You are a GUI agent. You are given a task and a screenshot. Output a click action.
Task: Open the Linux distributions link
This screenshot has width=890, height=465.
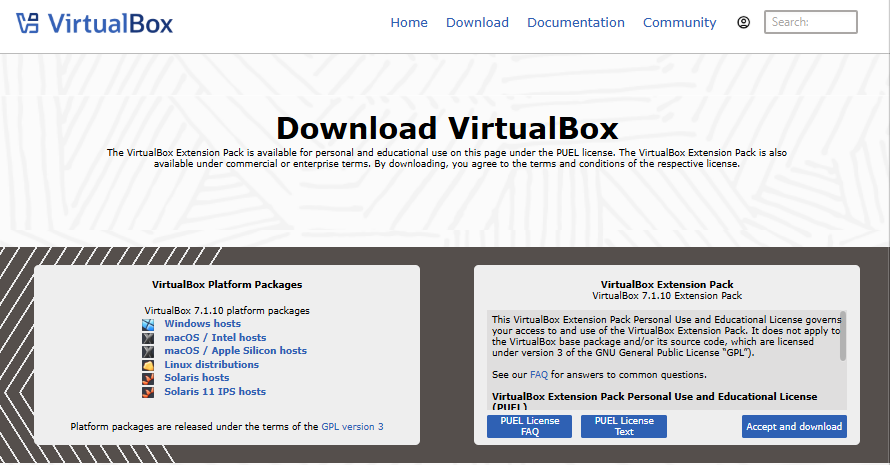212,365
